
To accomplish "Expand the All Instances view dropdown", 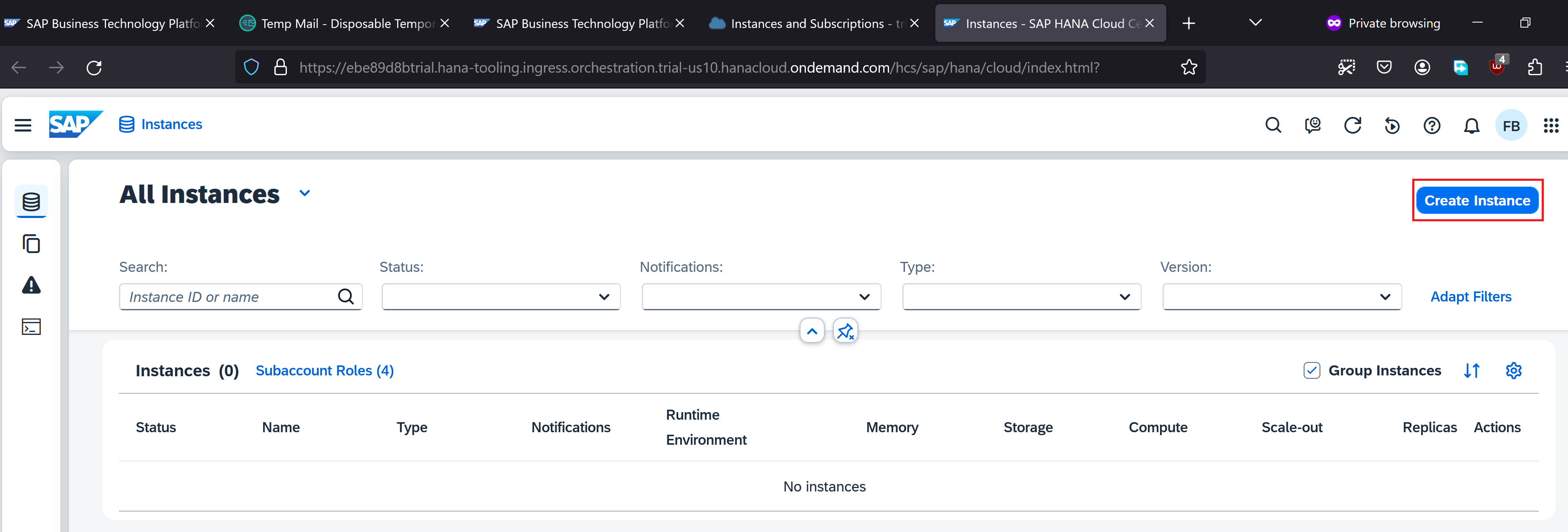I will point(305,194).
